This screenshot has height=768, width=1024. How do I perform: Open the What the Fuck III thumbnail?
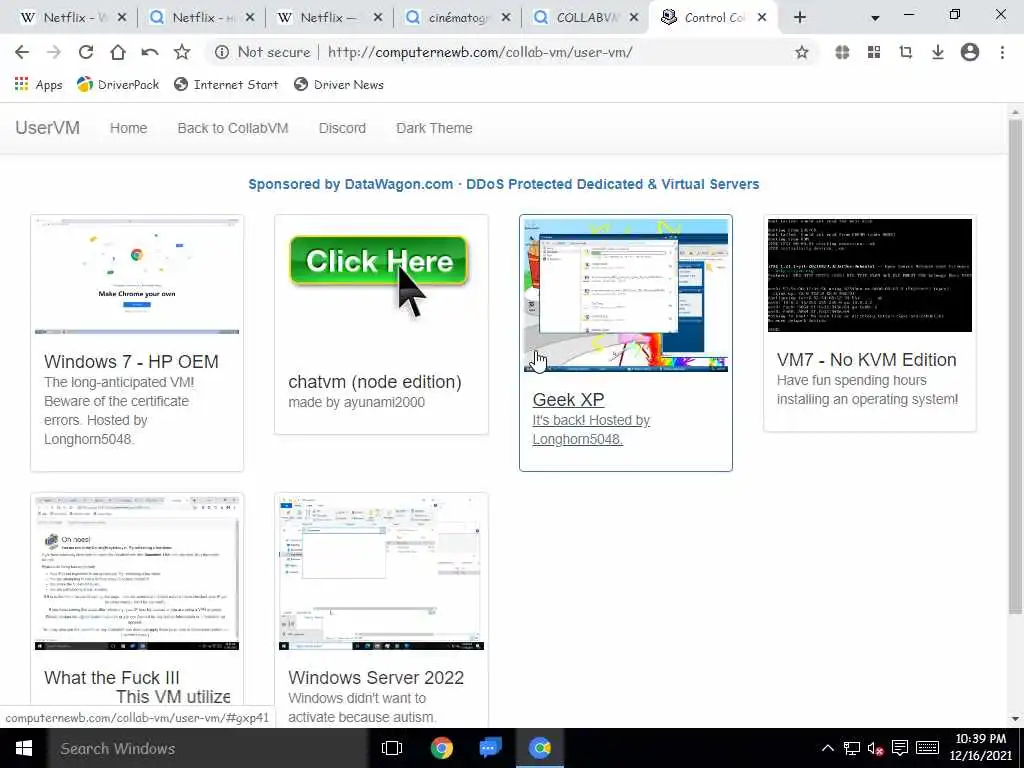pos(137,573)
